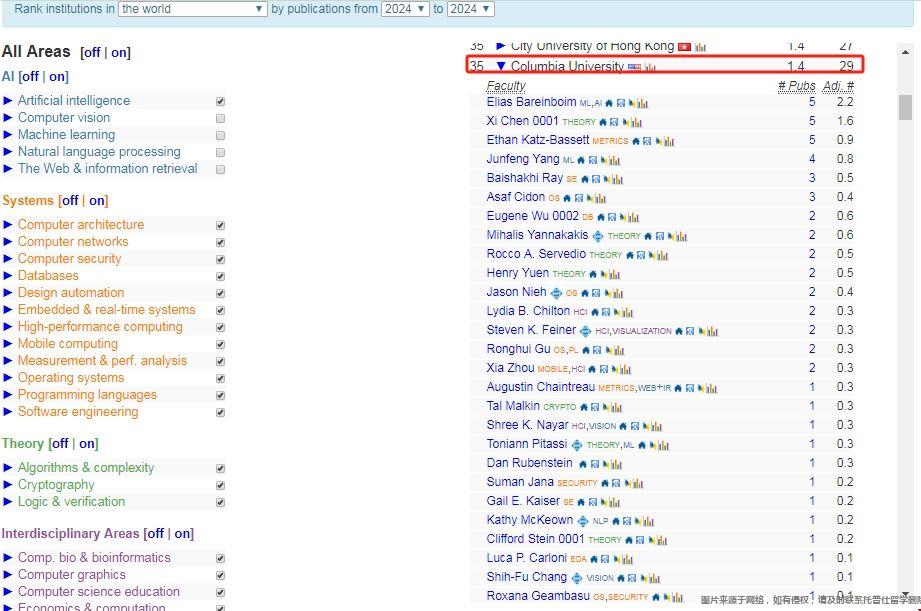Click Kathy McKeown's ACM Fellow badge icon
This screenshot has height=611, width=921.
(x=583, y=521)
